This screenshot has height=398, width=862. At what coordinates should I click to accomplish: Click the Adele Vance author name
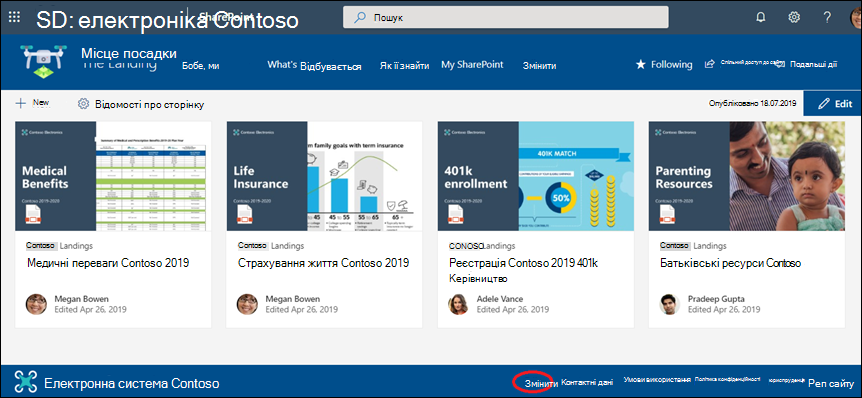500,299
